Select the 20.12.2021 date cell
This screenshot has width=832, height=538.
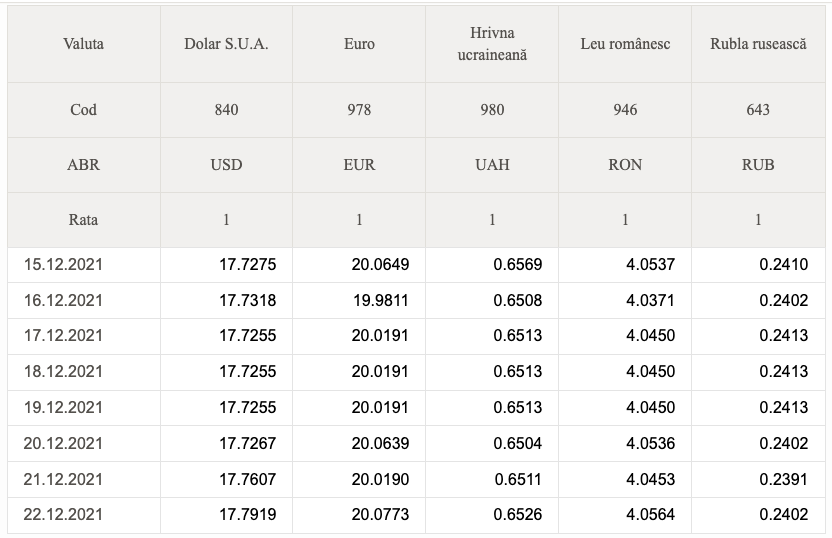[84, 443]
